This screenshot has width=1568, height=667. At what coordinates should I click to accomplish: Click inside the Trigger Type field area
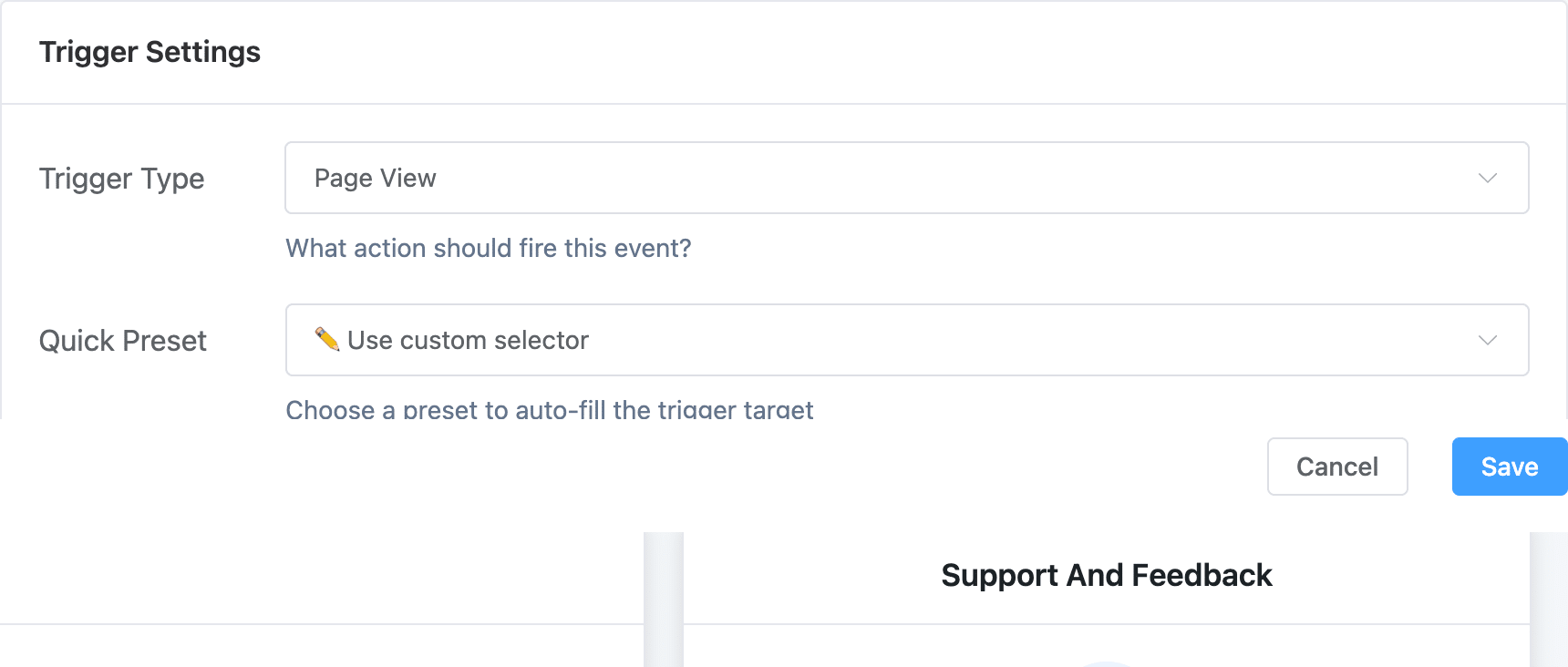(x=906, y=178)
